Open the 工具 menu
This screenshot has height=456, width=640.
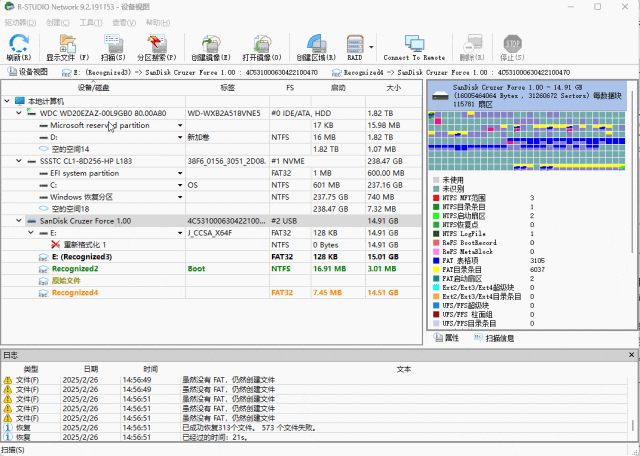click(91, 22)
